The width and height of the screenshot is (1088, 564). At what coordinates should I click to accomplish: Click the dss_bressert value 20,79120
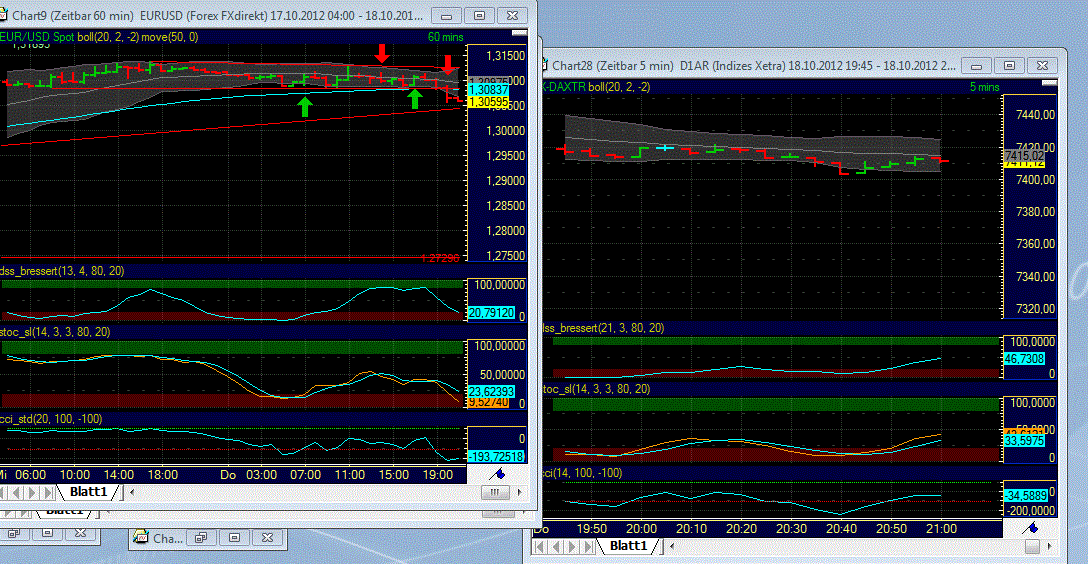click(491, 313)
